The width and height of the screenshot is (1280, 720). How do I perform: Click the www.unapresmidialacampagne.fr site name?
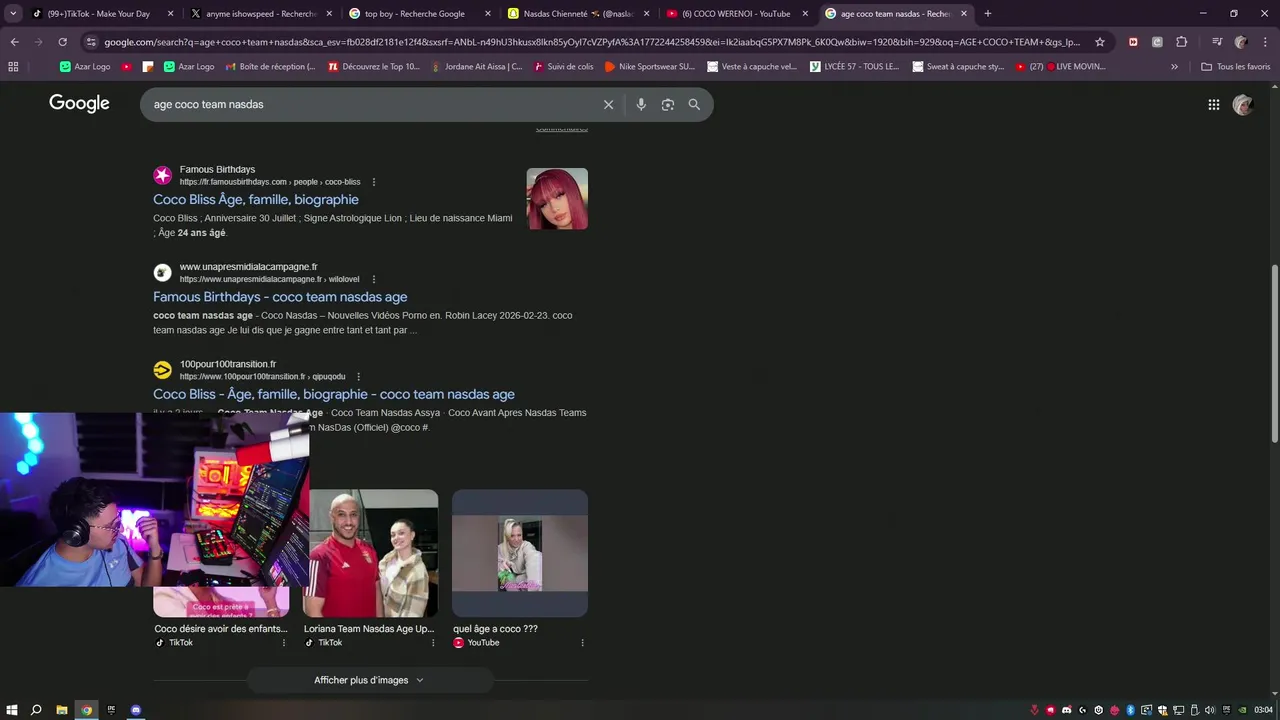point(248,267)
